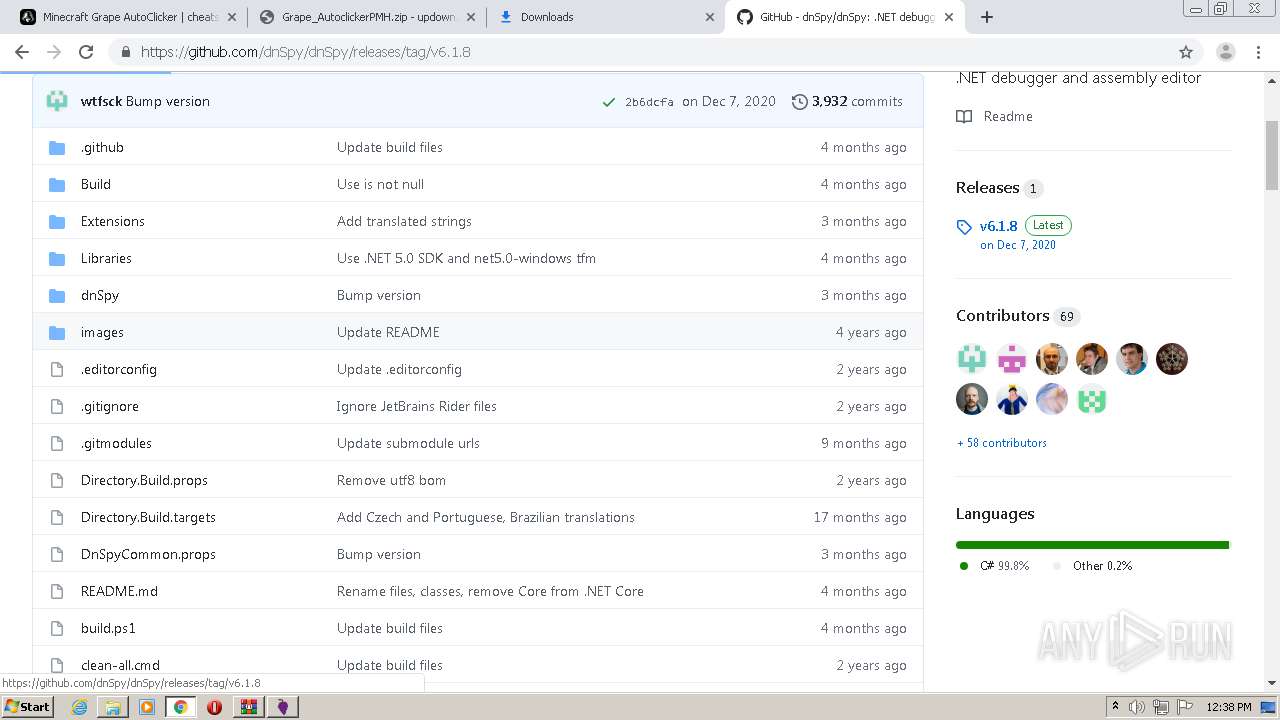Click commit hash 2b6dcfa
The height and width of the screenshot is (720, 1280).
(x=649, y=102)
